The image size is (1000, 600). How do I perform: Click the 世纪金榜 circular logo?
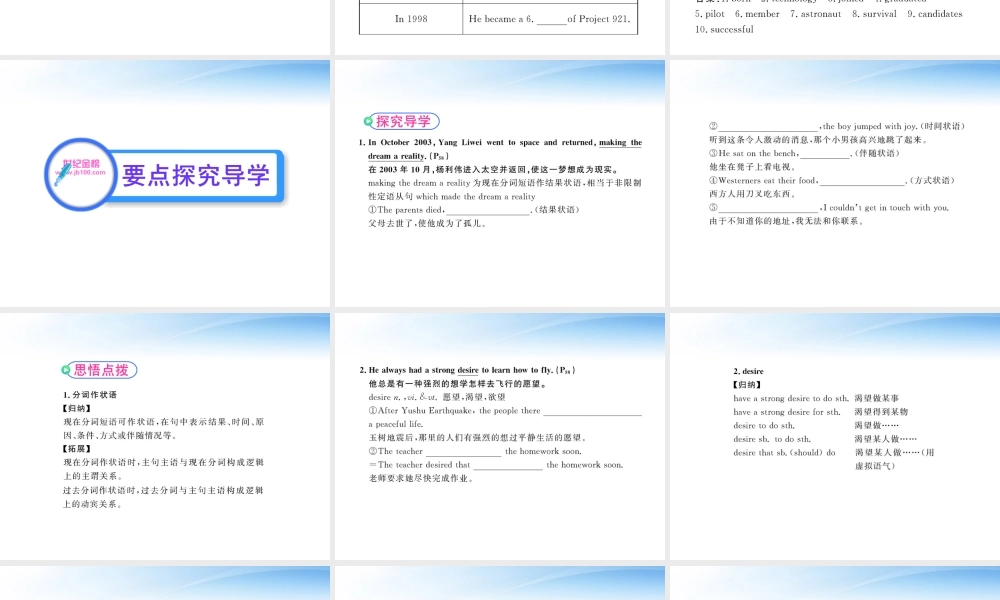tap(80, 174)
